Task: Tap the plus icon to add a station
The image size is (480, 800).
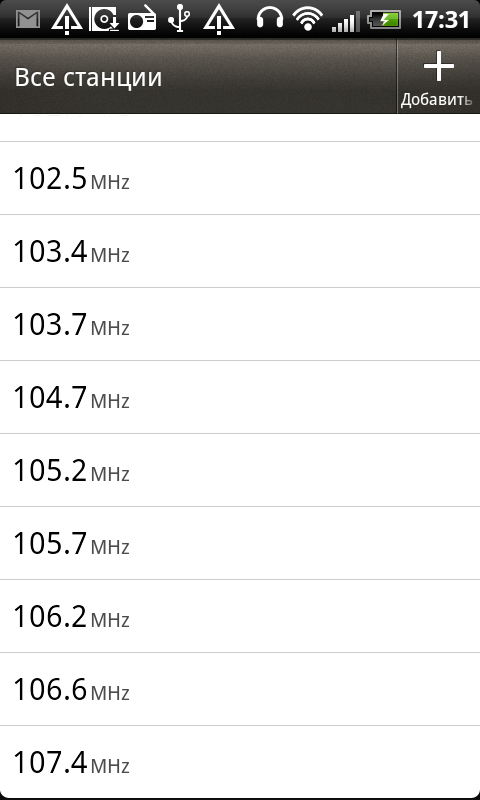Action: pos(438,68)
